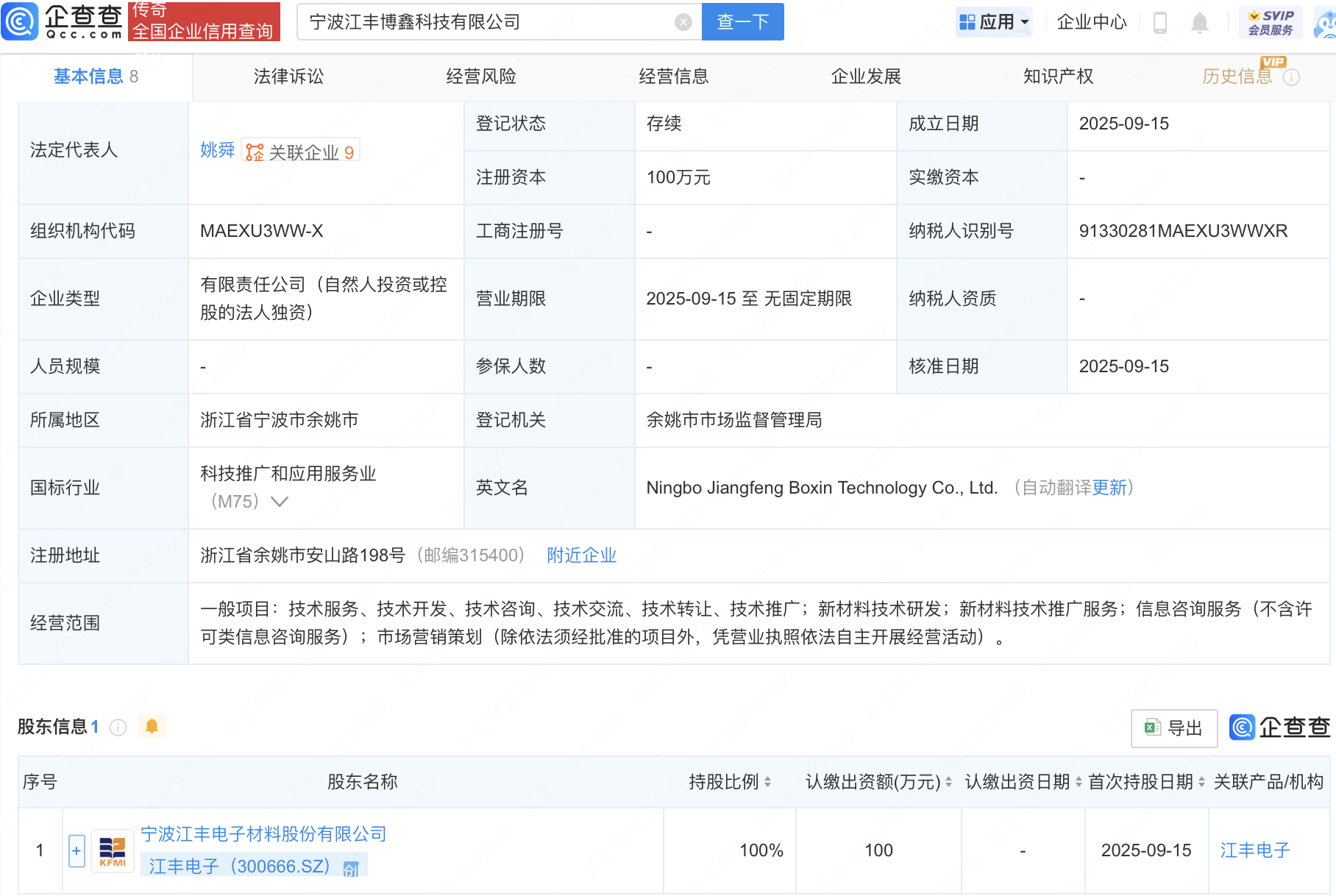Export shareholder data with 导出 button
Viewport: 1336px width, 896px height.
coord(1173,728)
